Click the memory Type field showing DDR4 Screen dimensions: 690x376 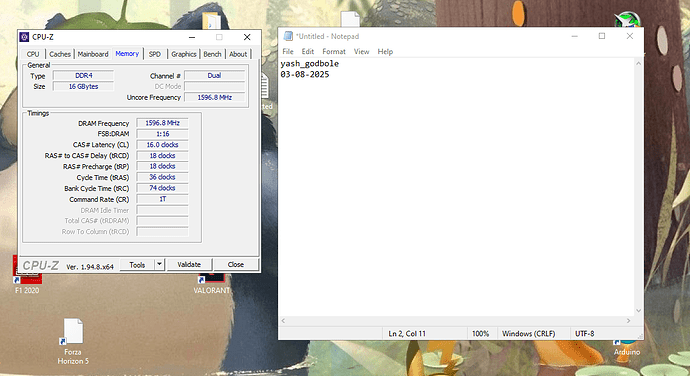(84, 76)
